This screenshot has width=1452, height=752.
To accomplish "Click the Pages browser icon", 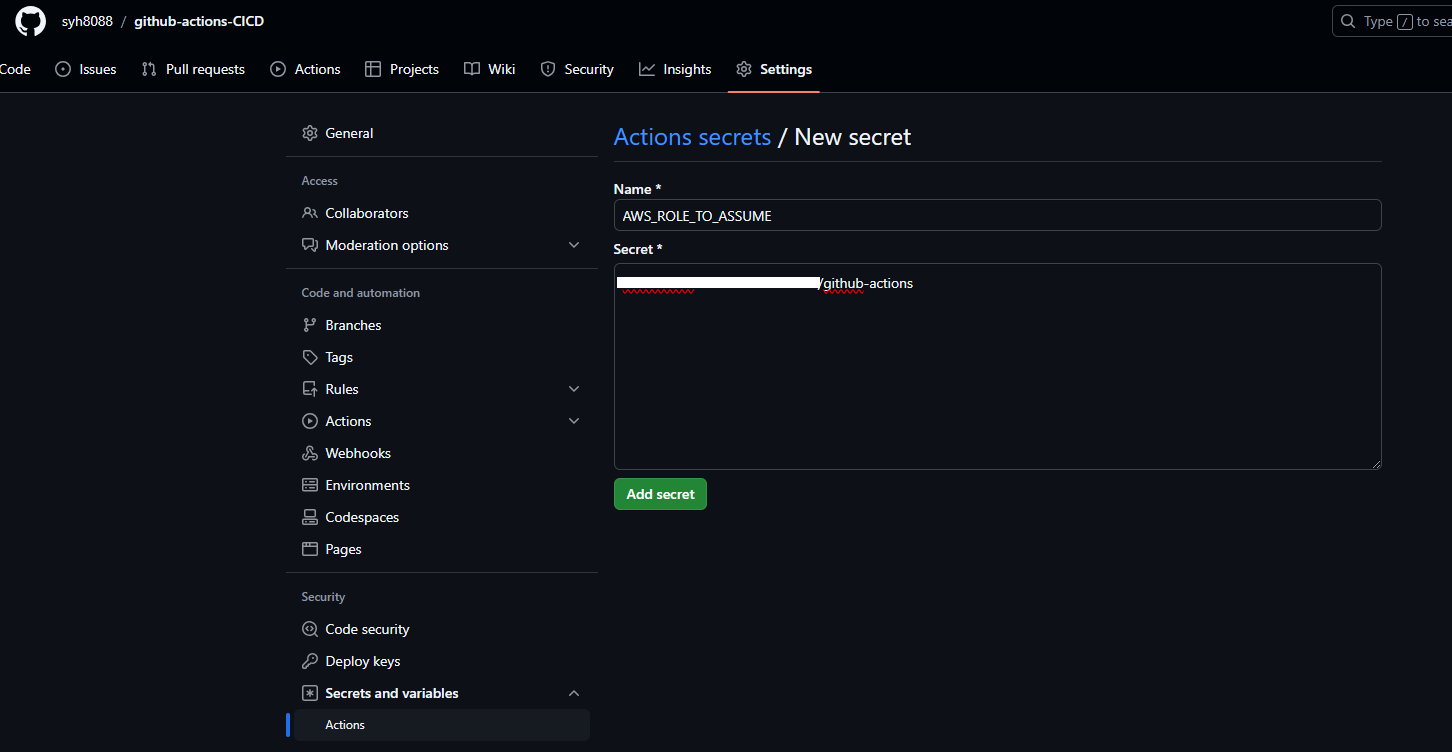I will pyautogui.click(x=310, y=549).
